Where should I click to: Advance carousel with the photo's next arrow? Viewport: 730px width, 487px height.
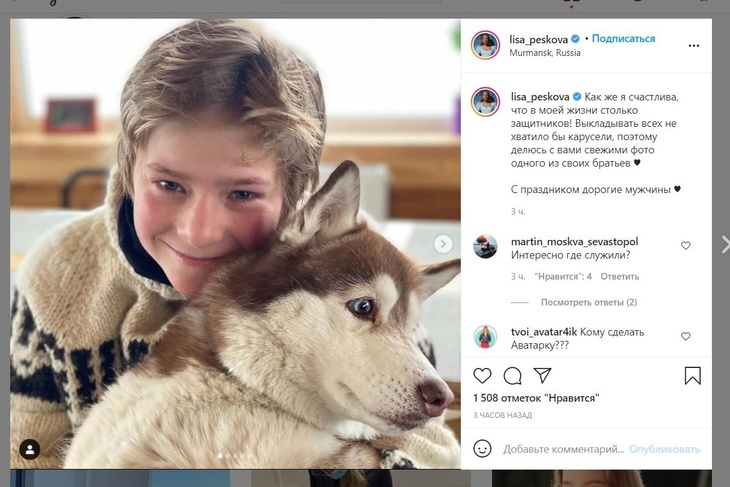(x=443, y=243)
